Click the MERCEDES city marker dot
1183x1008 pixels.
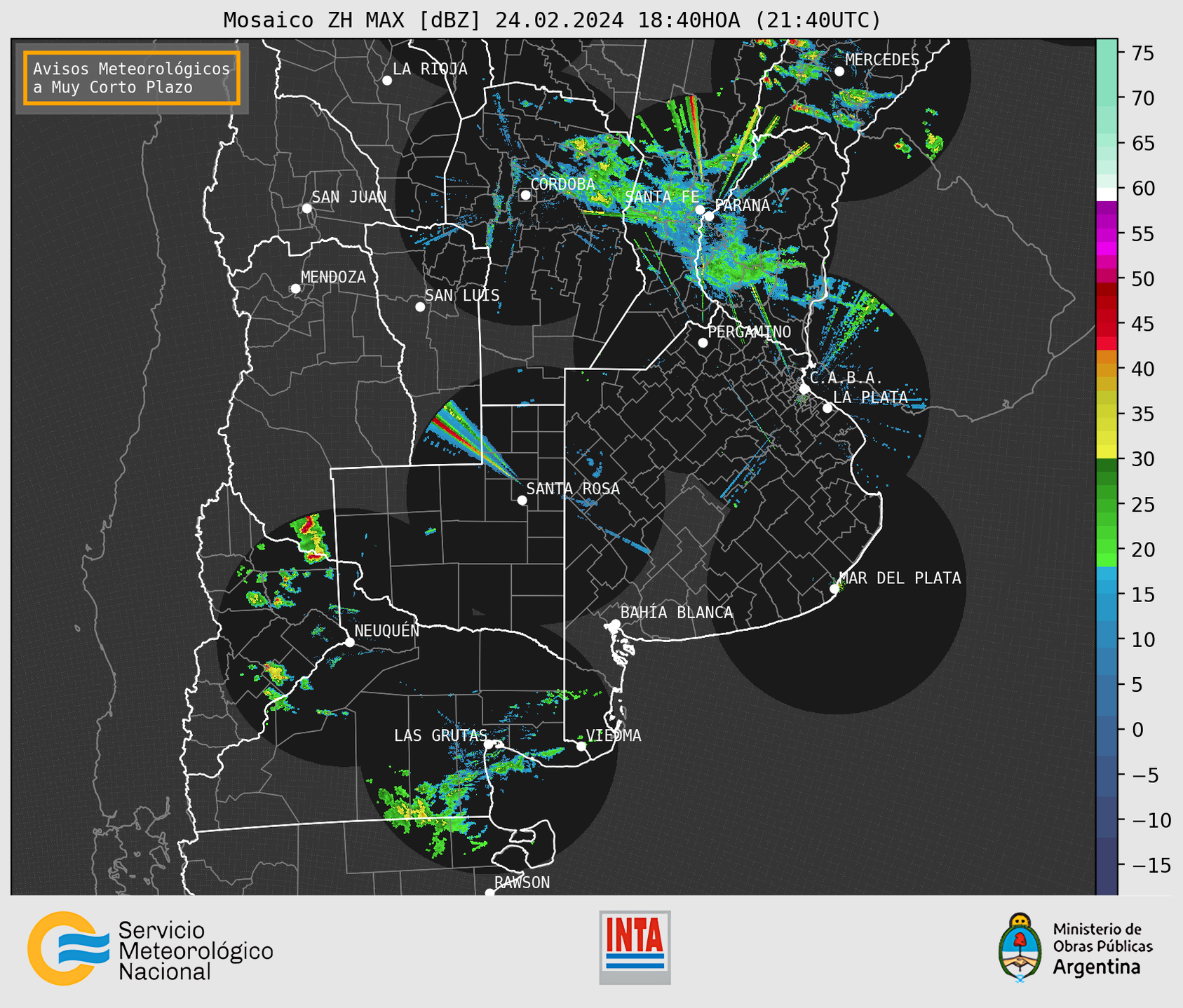pos(839,71)
